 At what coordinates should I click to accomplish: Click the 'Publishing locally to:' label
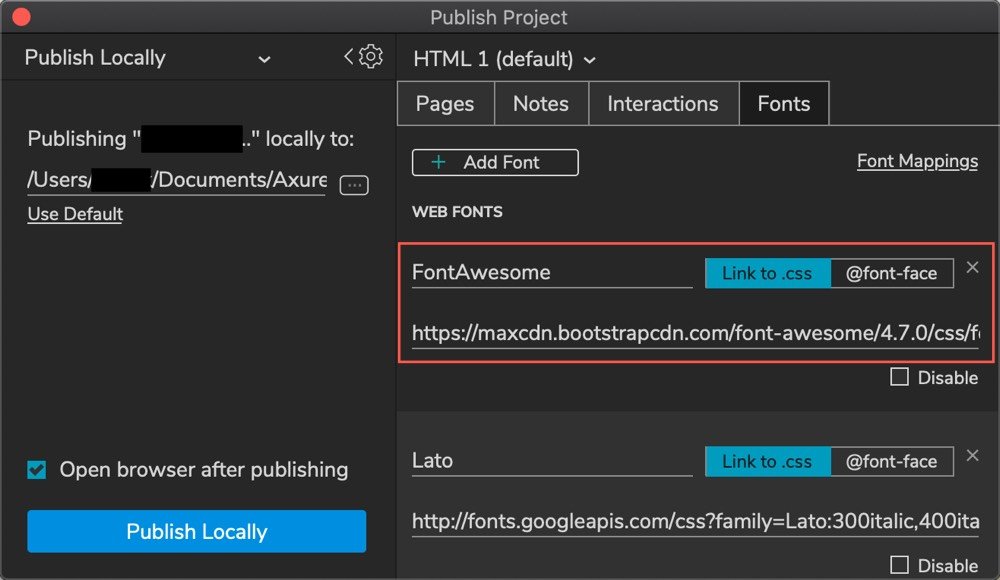click(x=191, y=138)
